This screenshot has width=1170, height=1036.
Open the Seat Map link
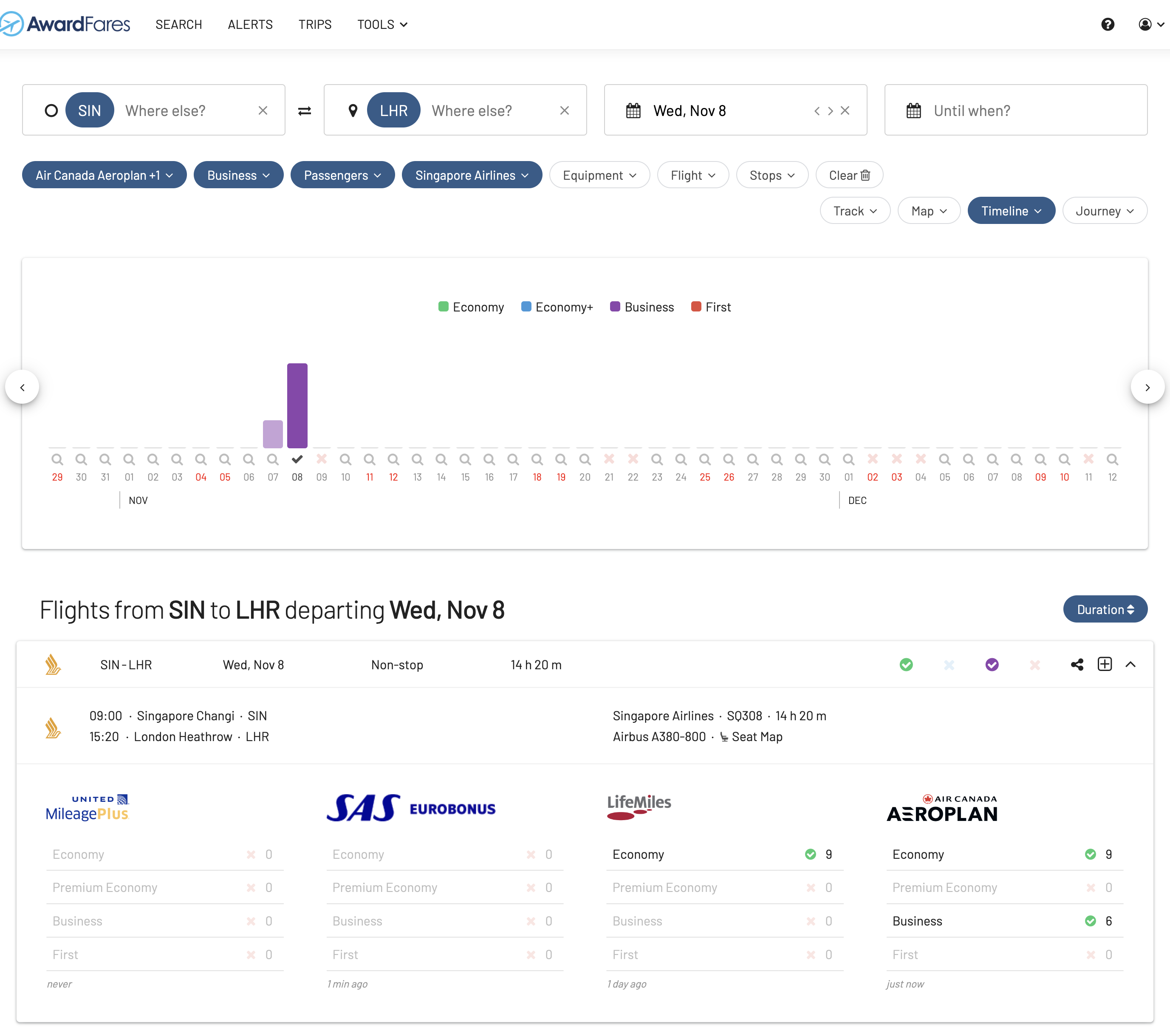[x=756, y=736]
